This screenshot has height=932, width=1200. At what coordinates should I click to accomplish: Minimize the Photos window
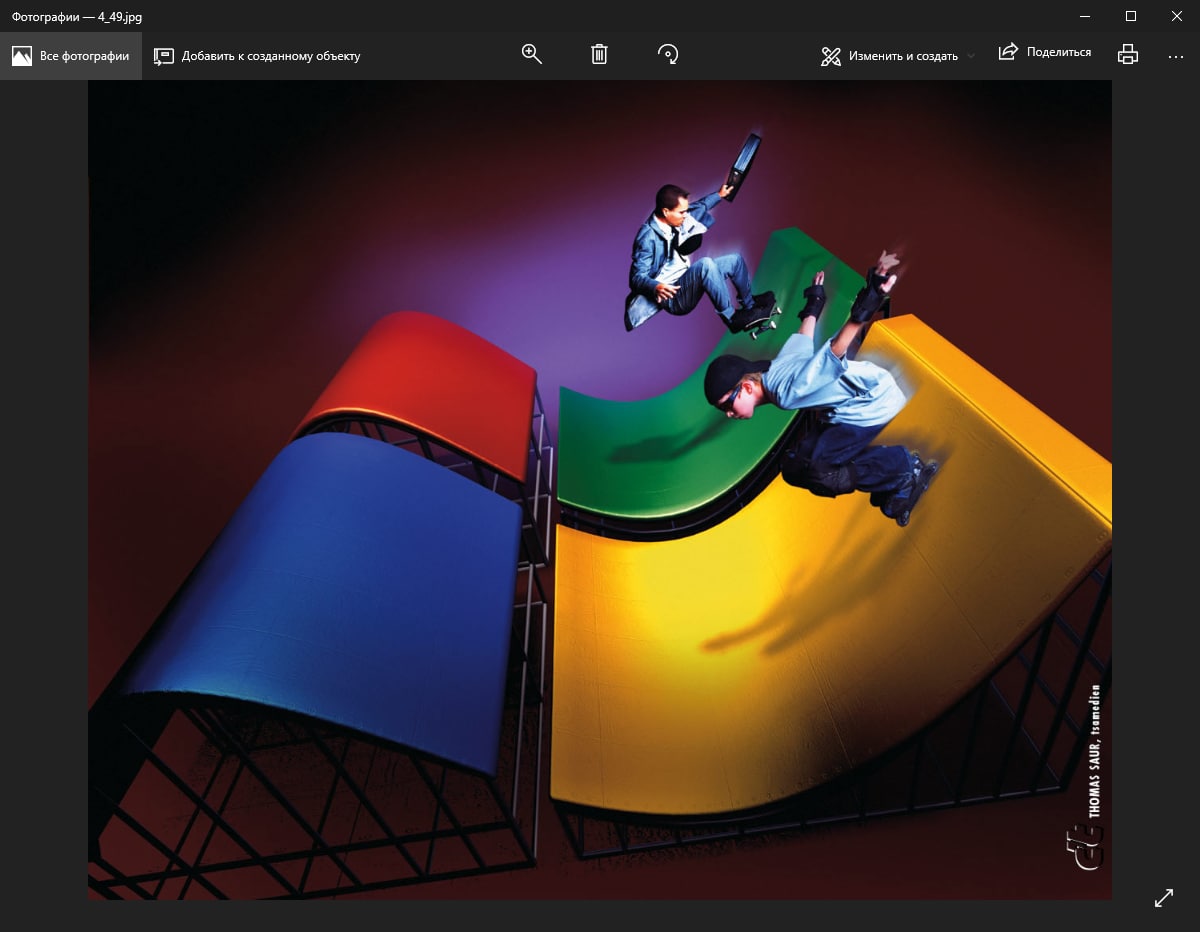(1085, 16)
